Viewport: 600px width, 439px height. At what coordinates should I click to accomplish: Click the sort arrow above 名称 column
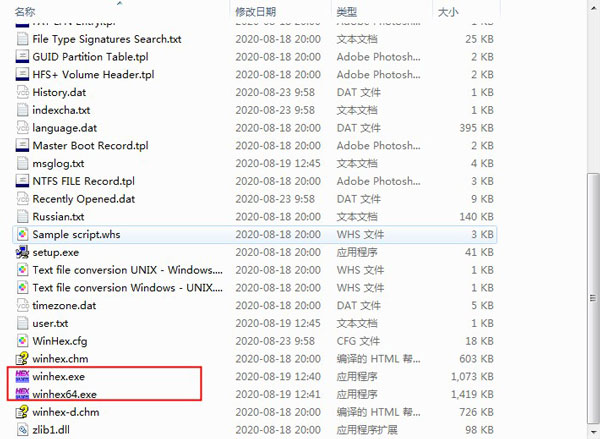[120, 3]
